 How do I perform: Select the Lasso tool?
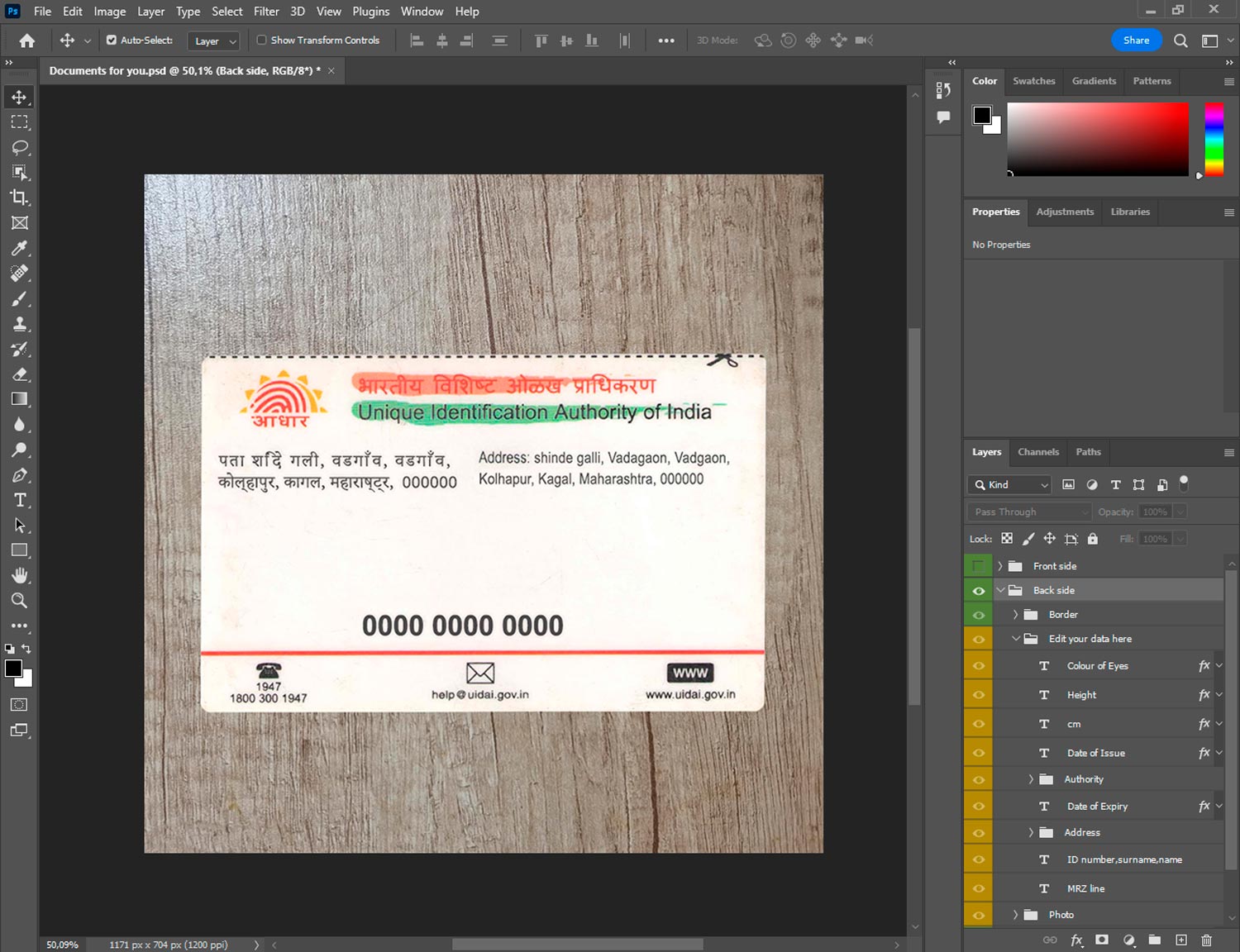pos(19,147)
